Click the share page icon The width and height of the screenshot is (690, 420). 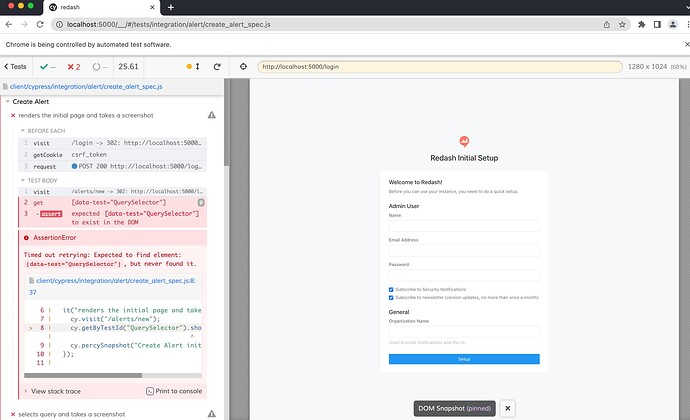607,25
